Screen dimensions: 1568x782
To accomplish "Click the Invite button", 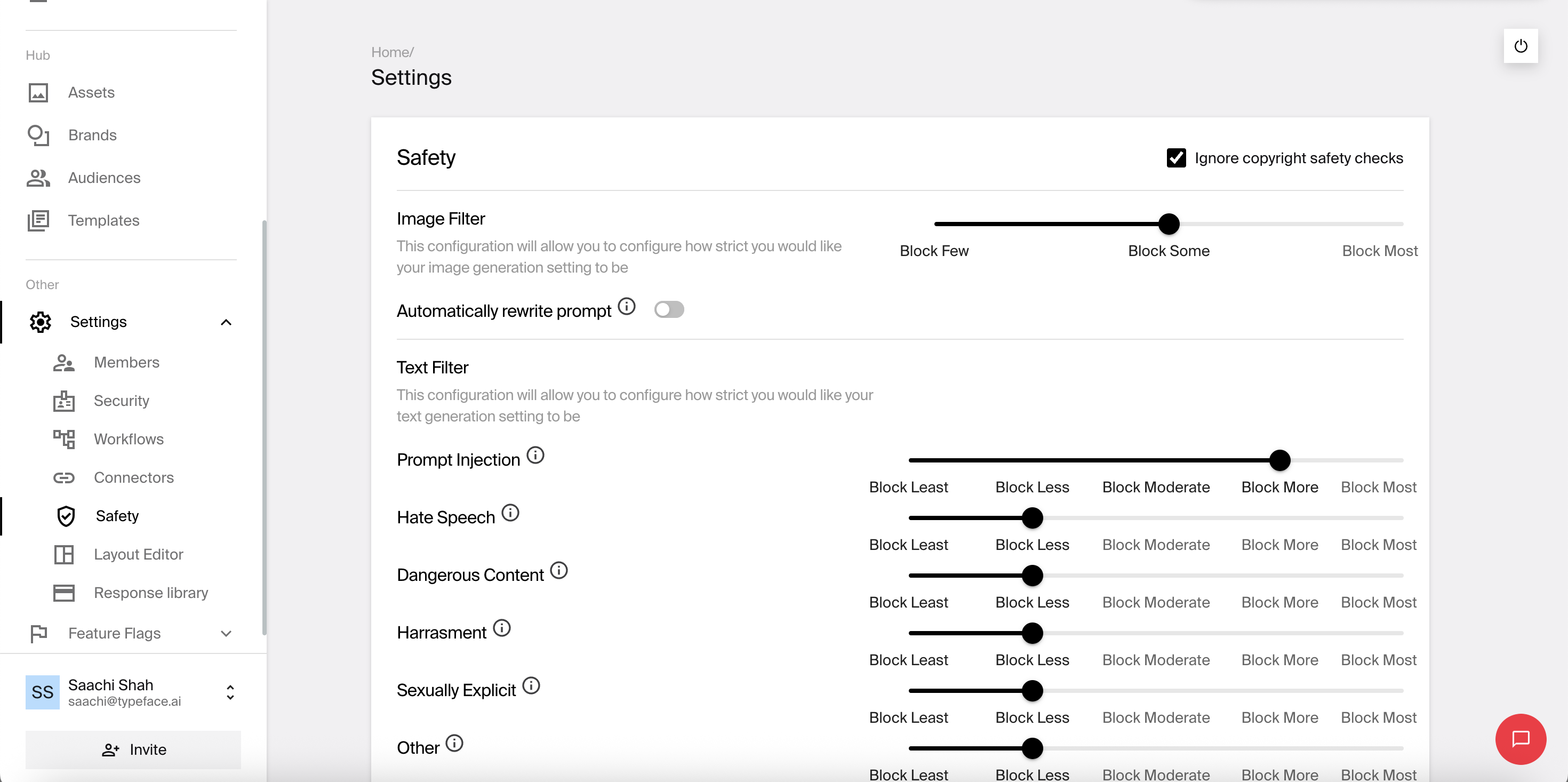I will pyautogui.click(x=133, y=749).
